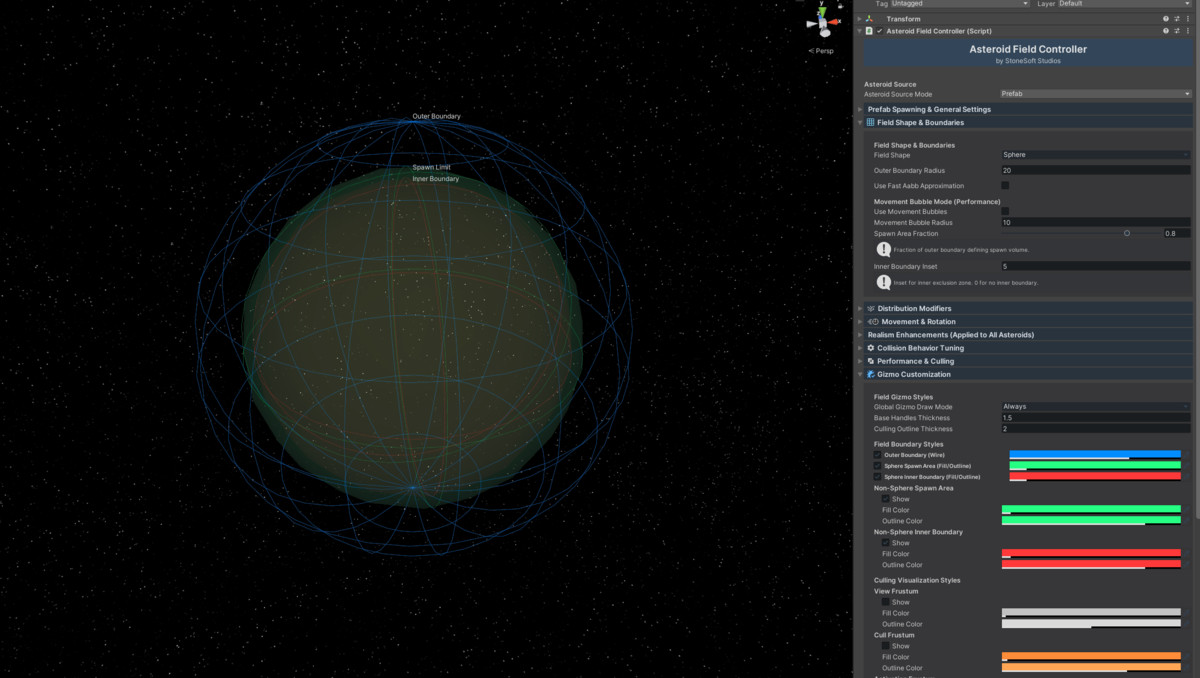The image size is (1200, 678).
Task: Expand Prefab Spawning & General Settings section
Action: (860, 109)
